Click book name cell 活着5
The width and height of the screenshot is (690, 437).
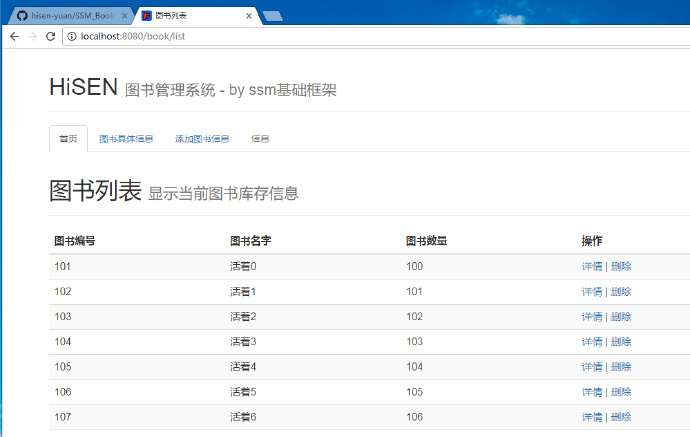[243, 392]
